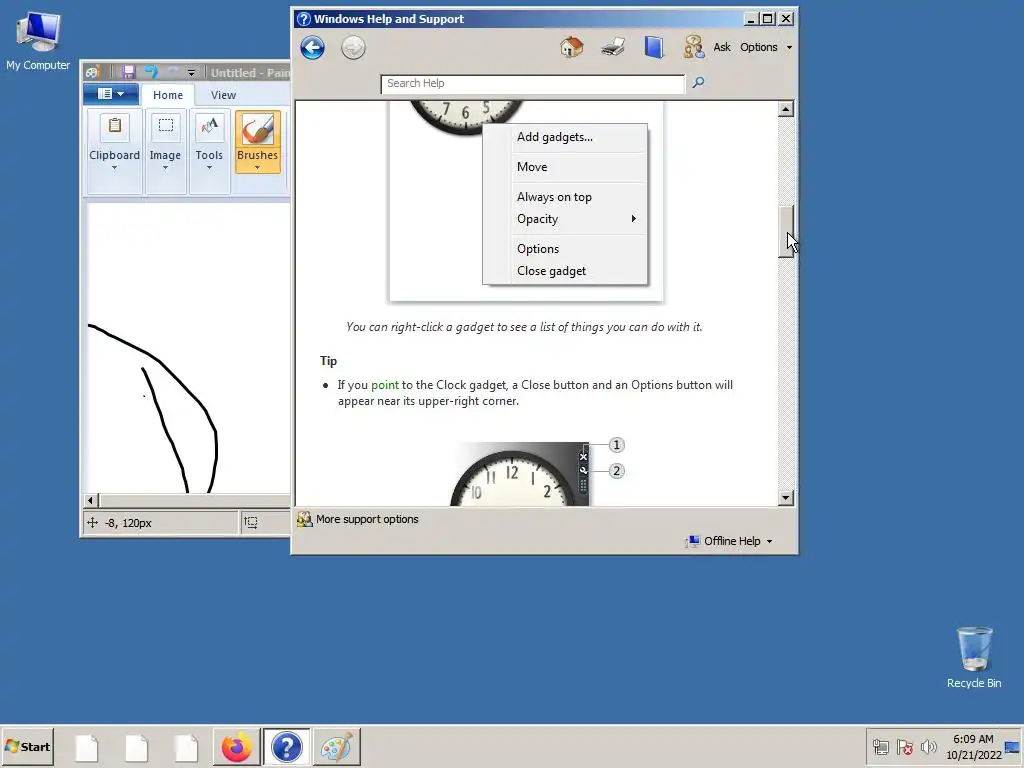Viewport: 1024px width, 768px height.
Task: Follow the green 'point' glossary link
Action: tap(385, 385)
